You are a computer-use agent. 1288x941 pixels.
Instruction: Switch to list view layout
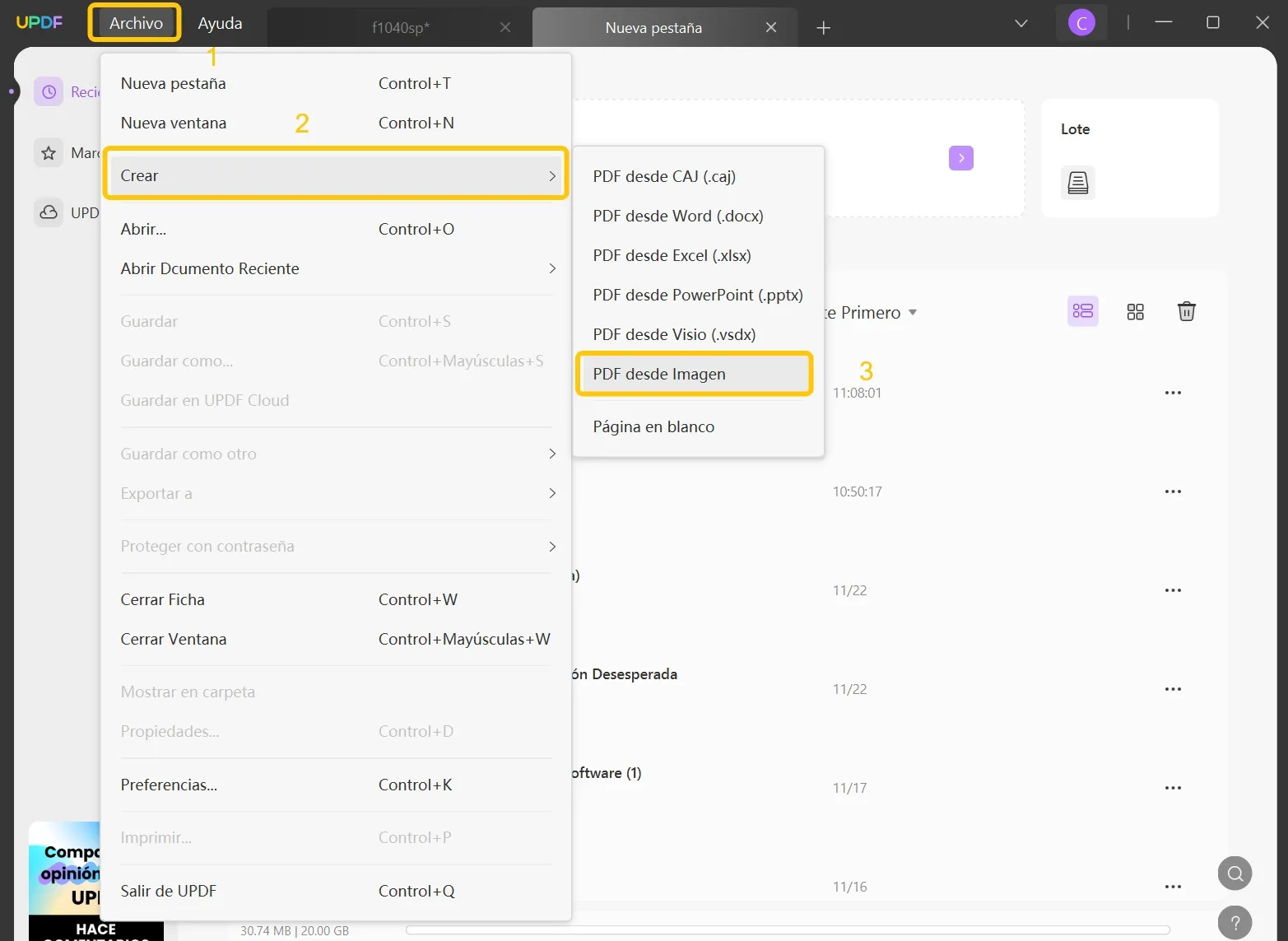click(x=1082, y=311)
